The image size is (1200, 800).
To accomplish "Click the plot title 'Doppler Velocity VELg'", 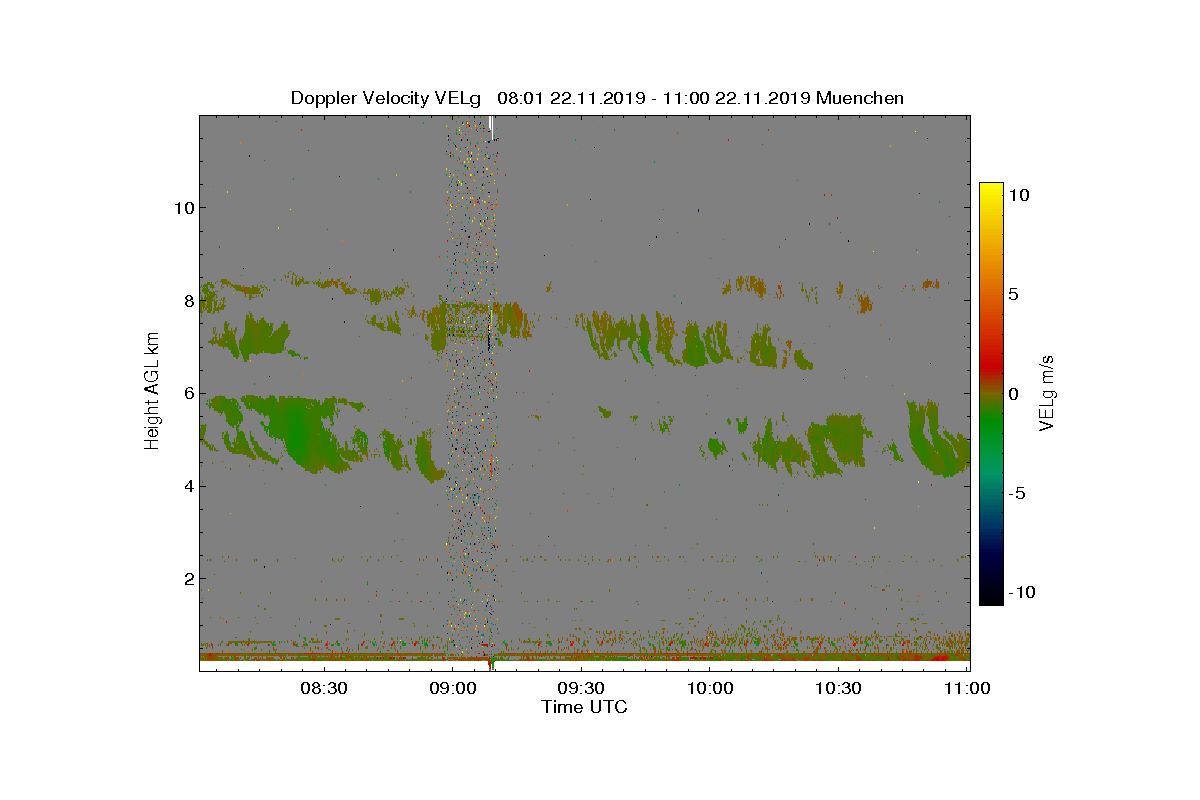I will [385, 98].
